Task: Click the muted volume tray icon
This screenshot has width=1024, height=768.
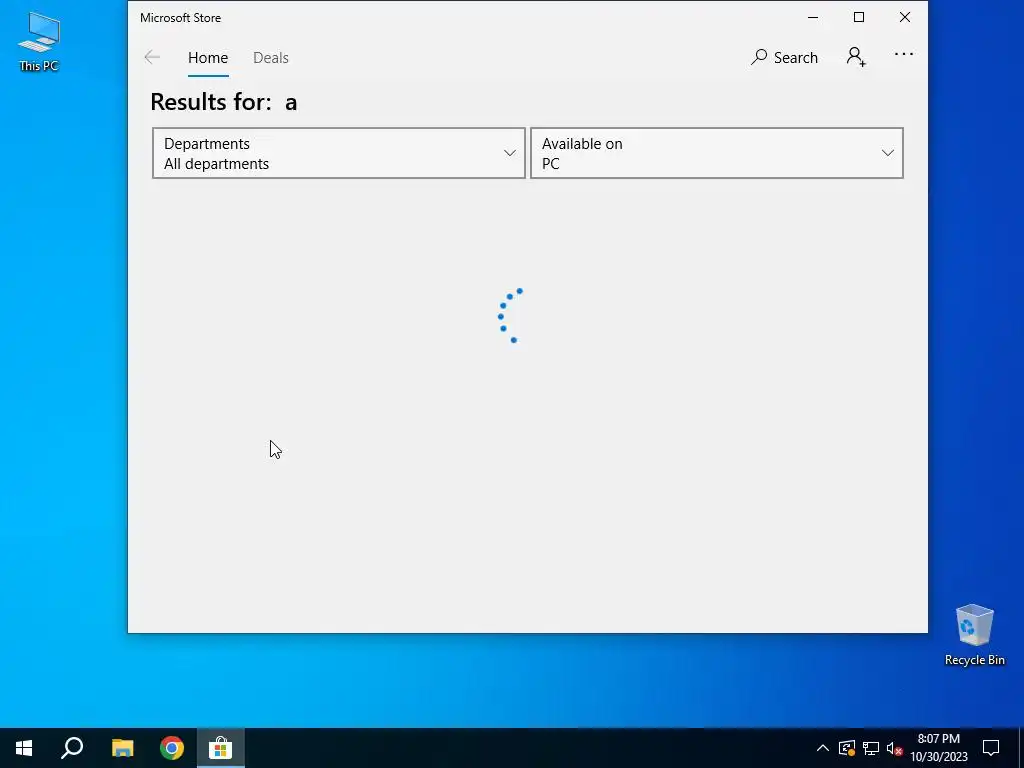Action: coord(894,748)
